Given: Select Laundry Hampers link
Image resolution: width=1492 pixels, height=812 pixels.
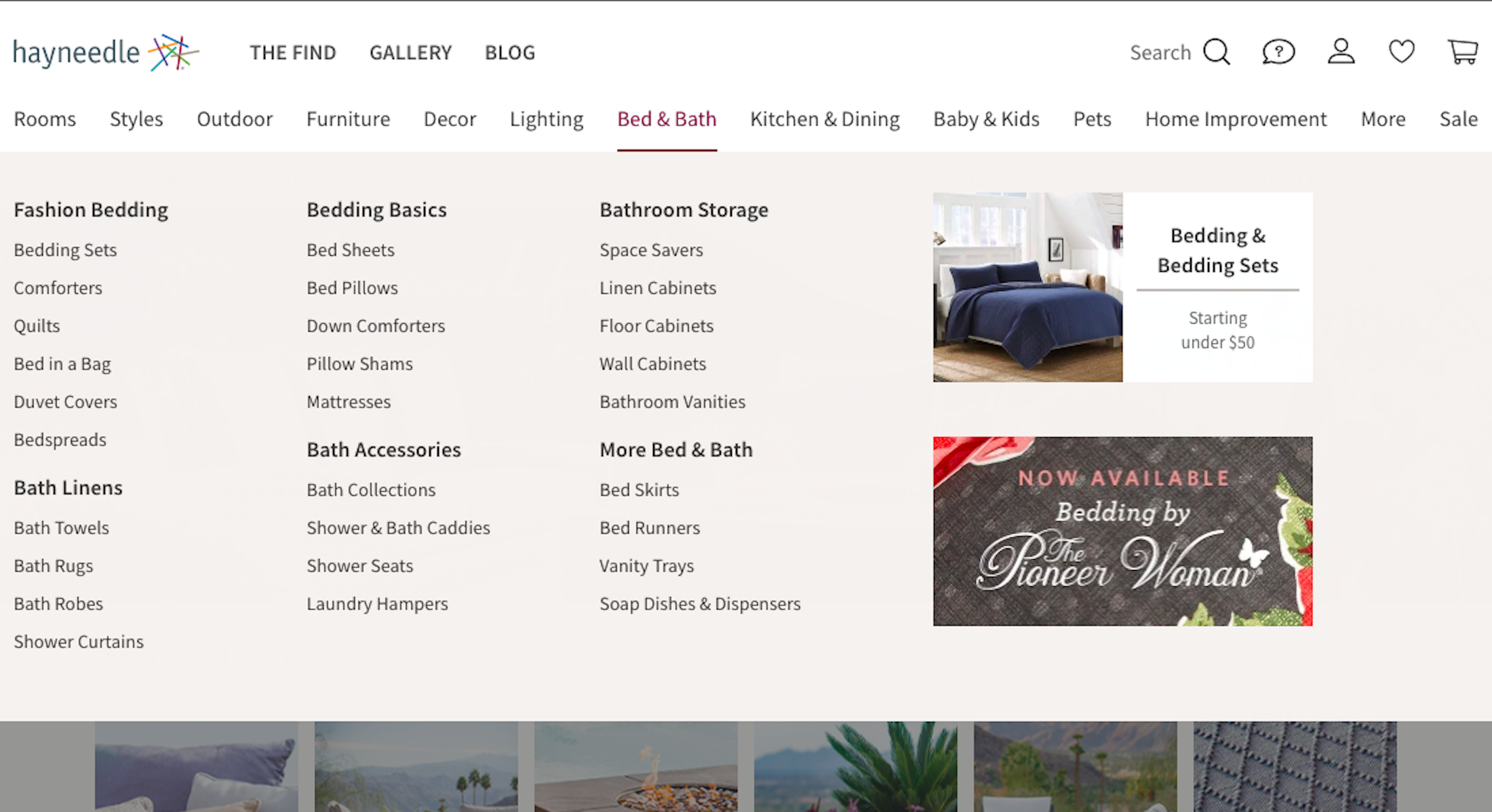Looking at the screenshot, I should [x=377, y=604].
